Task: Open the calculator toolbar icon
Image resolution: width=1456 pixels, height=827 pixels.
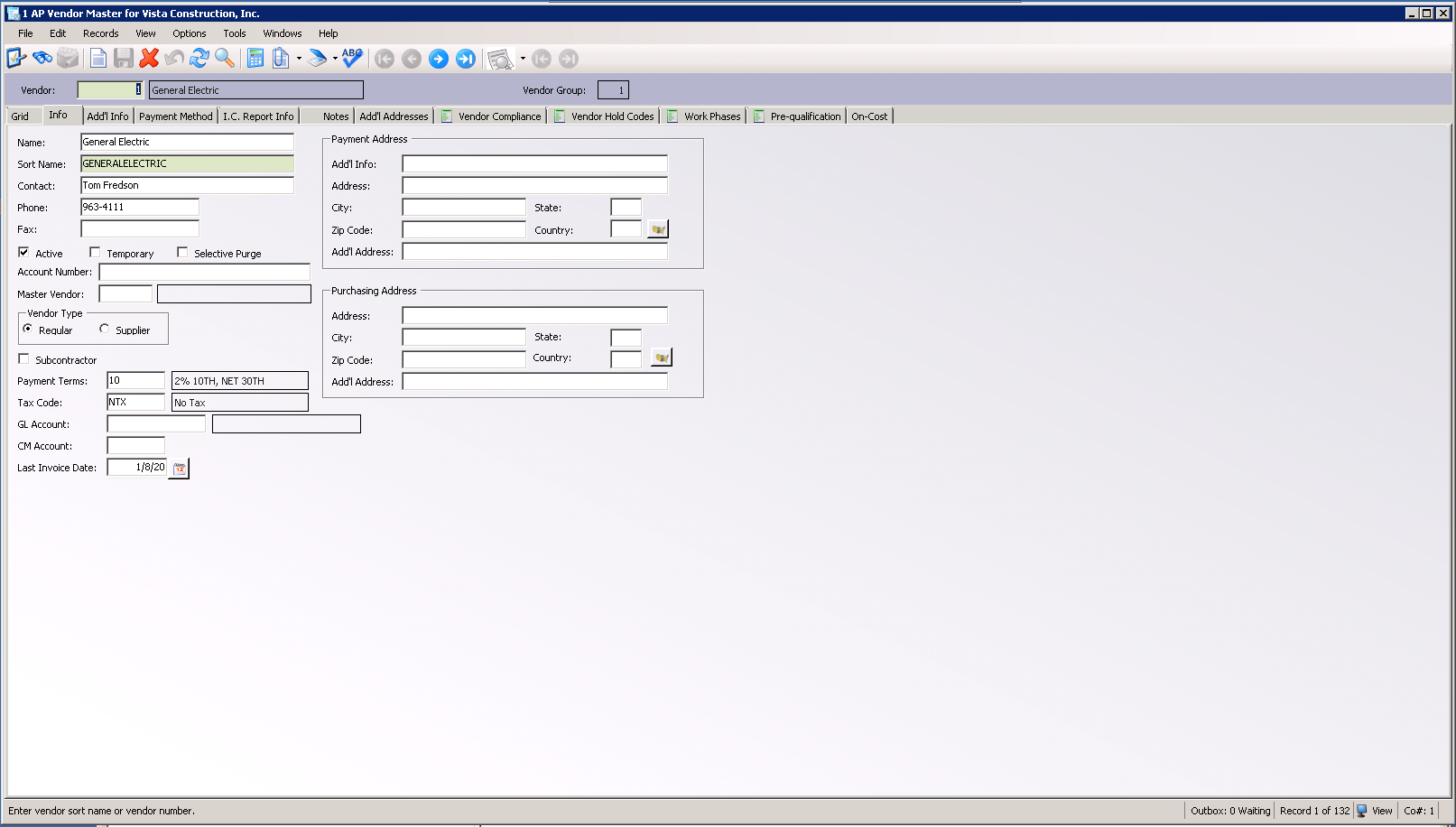Action: pyautogui.click(x=255, y=59)
